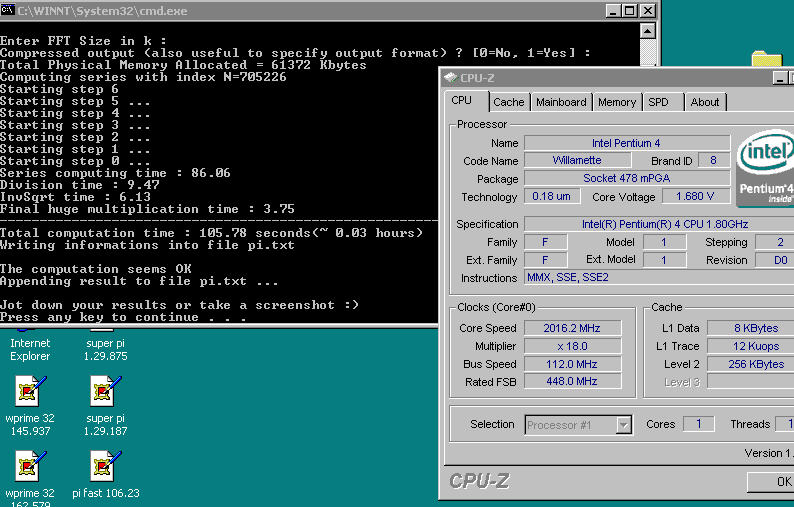
Task: Switch to the SPD tab
Action: click(x=663, y=102)
